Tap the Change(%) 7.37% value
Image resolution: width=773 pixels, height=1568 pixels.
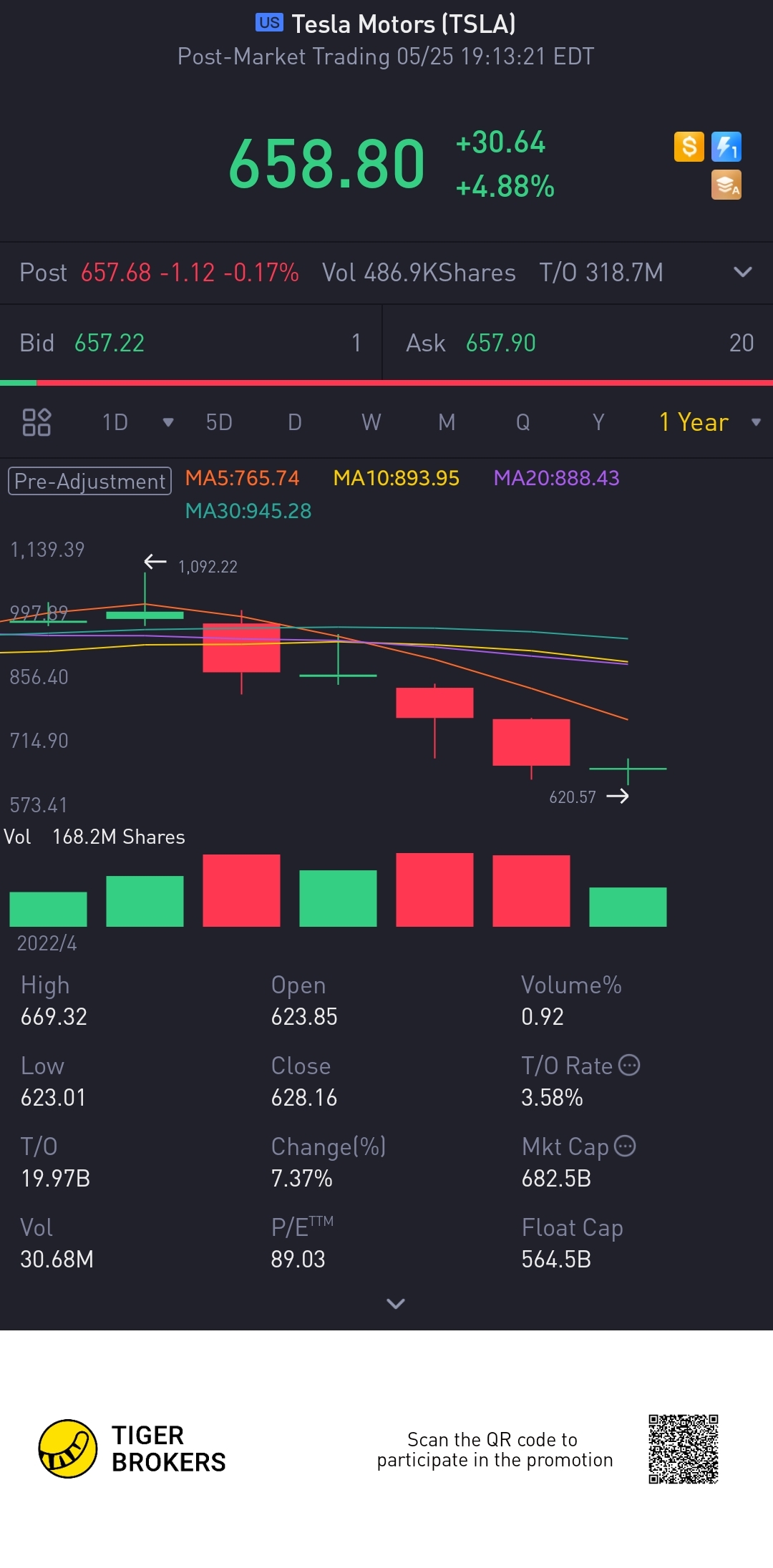click(x=301, y=1178)
